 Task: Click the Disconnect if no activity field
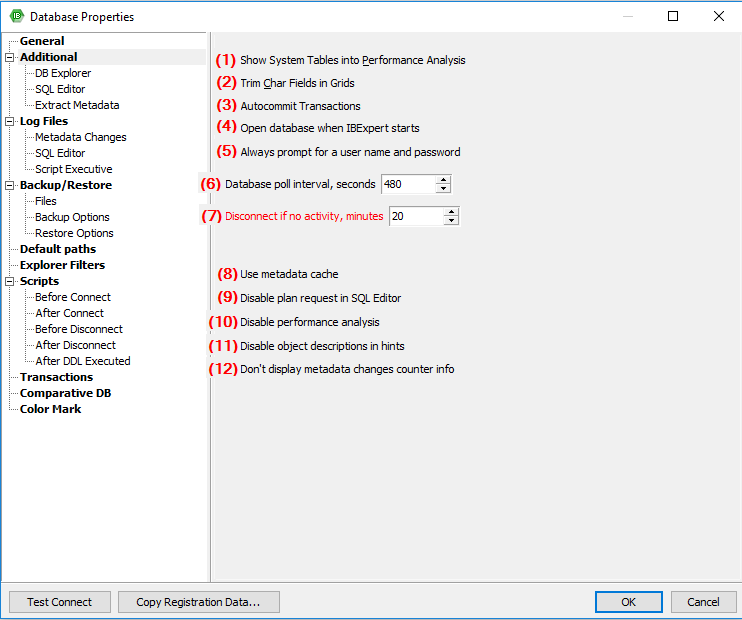pos(416,216)
